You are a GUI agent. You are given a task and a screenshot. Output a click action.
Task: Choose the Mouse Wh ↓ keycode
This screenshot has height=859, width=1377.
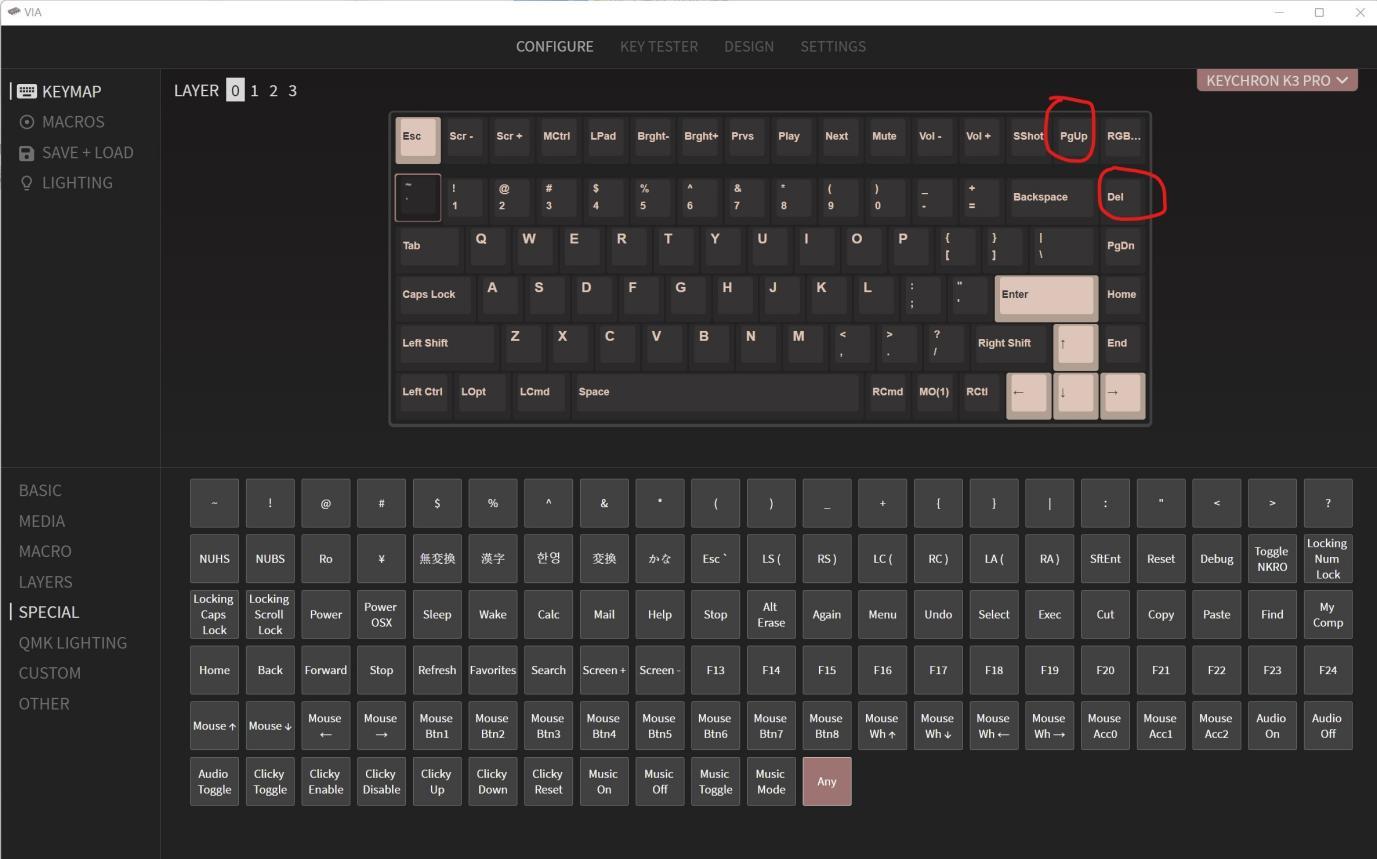click(938, 726)
